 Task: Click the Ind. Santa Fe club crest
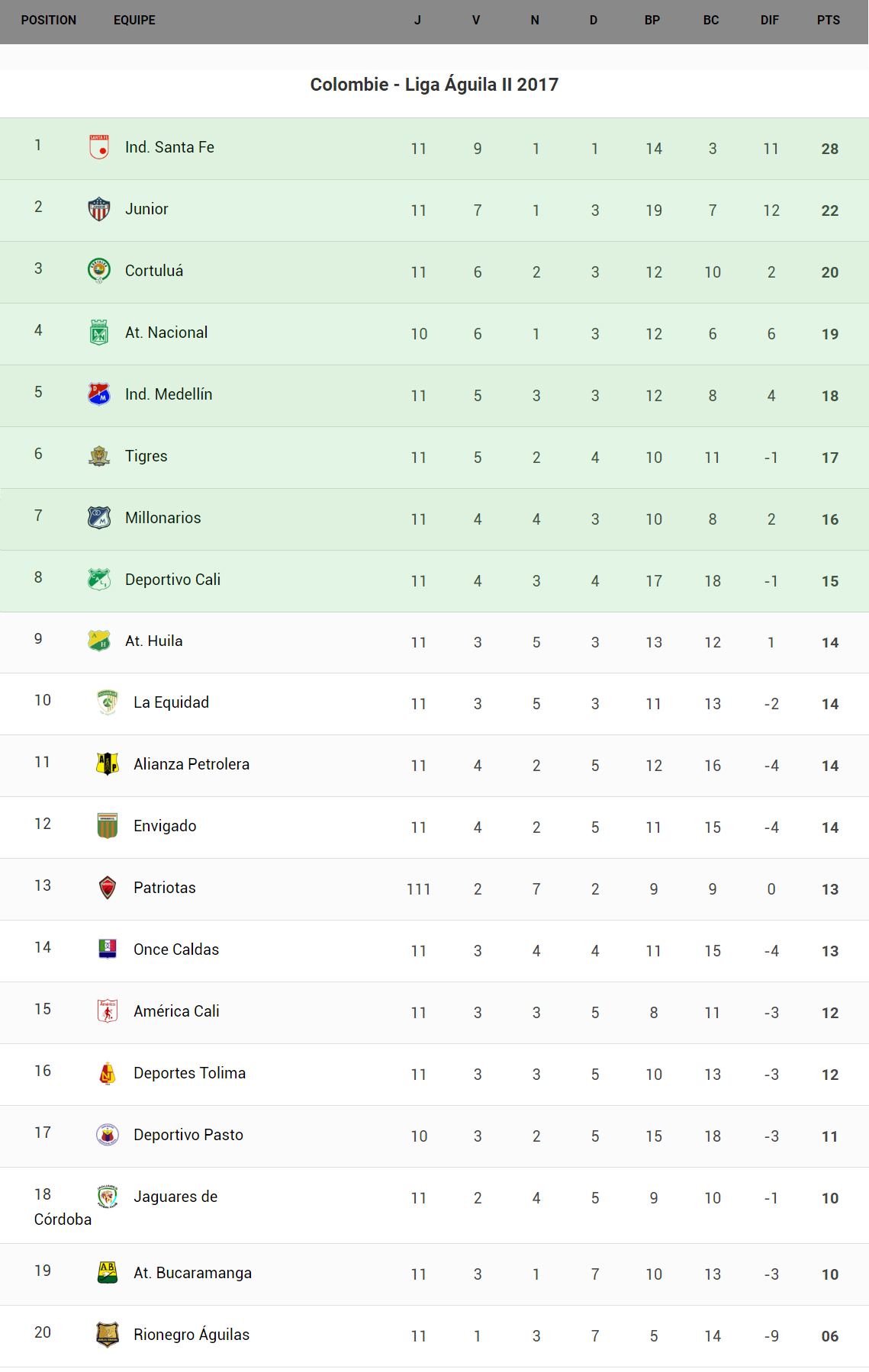[x=99, y=147]
